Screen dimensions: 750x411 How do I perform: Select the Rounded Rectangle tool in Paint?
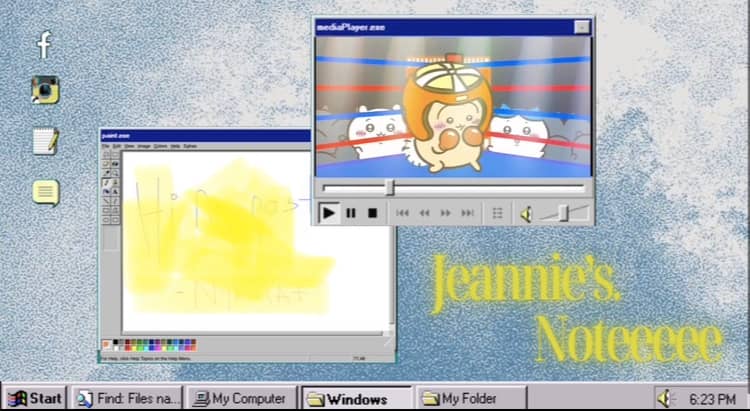click(115, 220)
